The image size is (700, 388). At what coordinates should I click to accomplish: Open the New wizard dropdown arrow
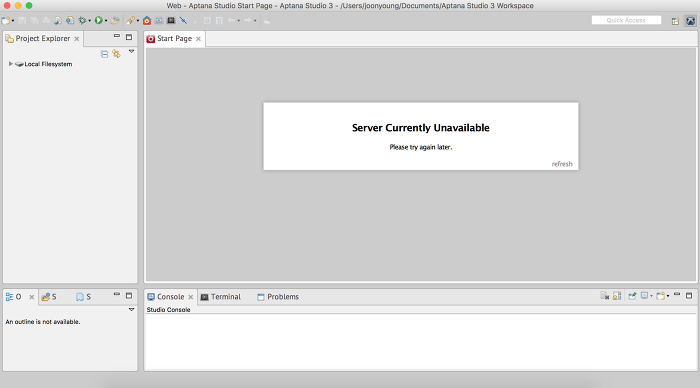click(x=13, y=21)
